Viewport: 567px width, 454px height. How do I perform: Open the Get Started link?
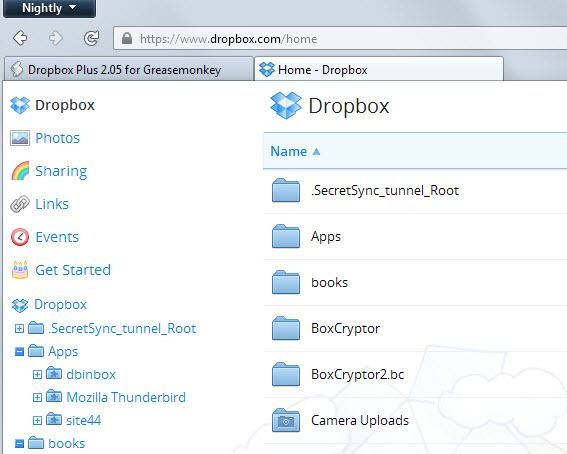coord(73,270)
